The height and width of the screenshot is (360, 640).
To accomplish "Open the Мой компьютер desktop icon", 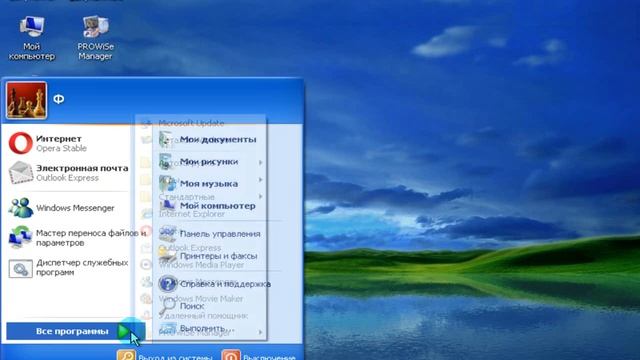I will click(32, 38).
